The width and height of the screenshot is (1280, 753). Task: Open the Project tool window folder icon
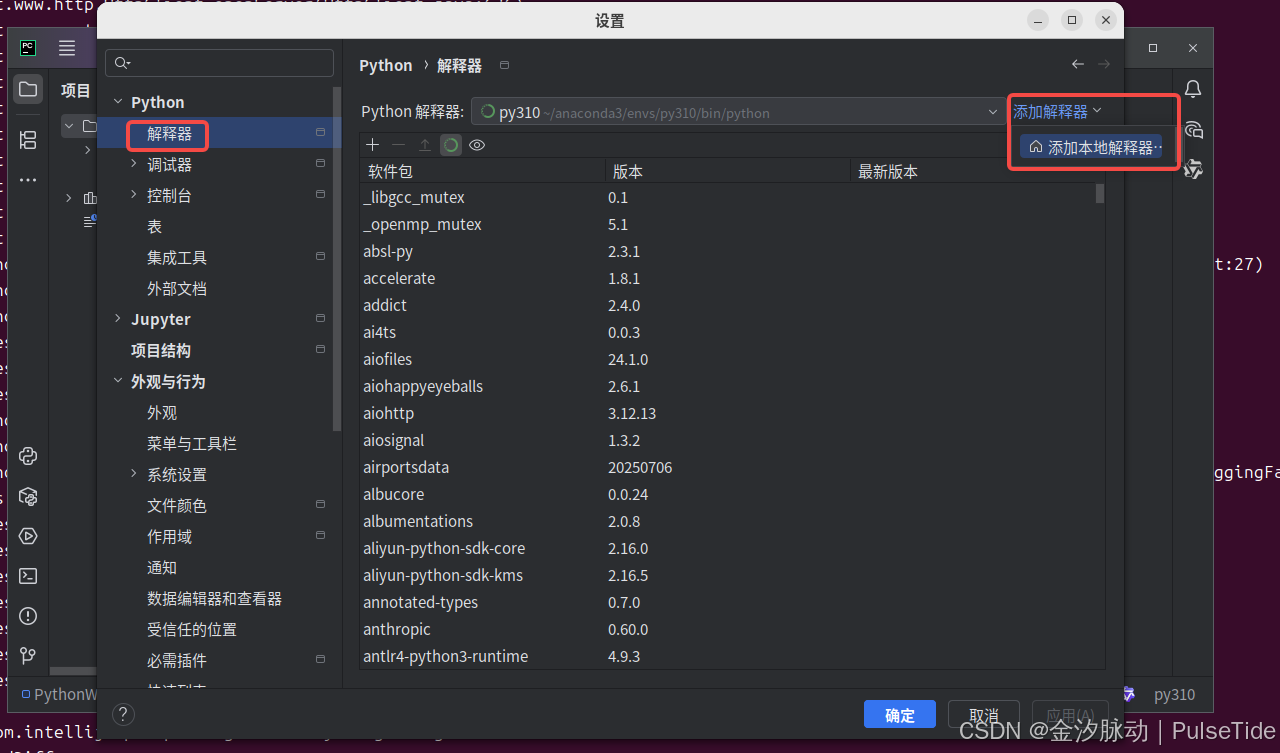pyautogui.click(x=28, y=89)
